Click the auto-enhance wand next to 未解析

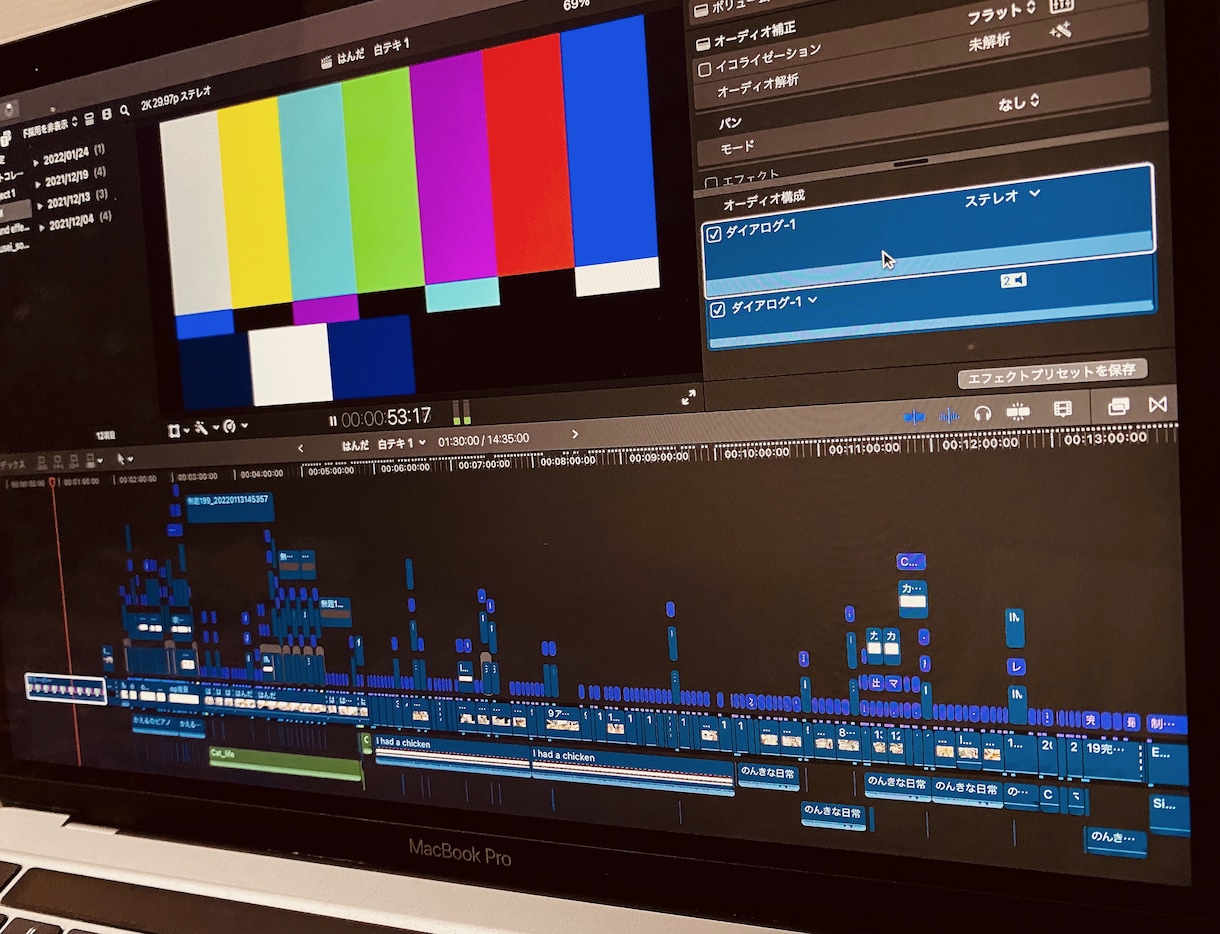1060,32
